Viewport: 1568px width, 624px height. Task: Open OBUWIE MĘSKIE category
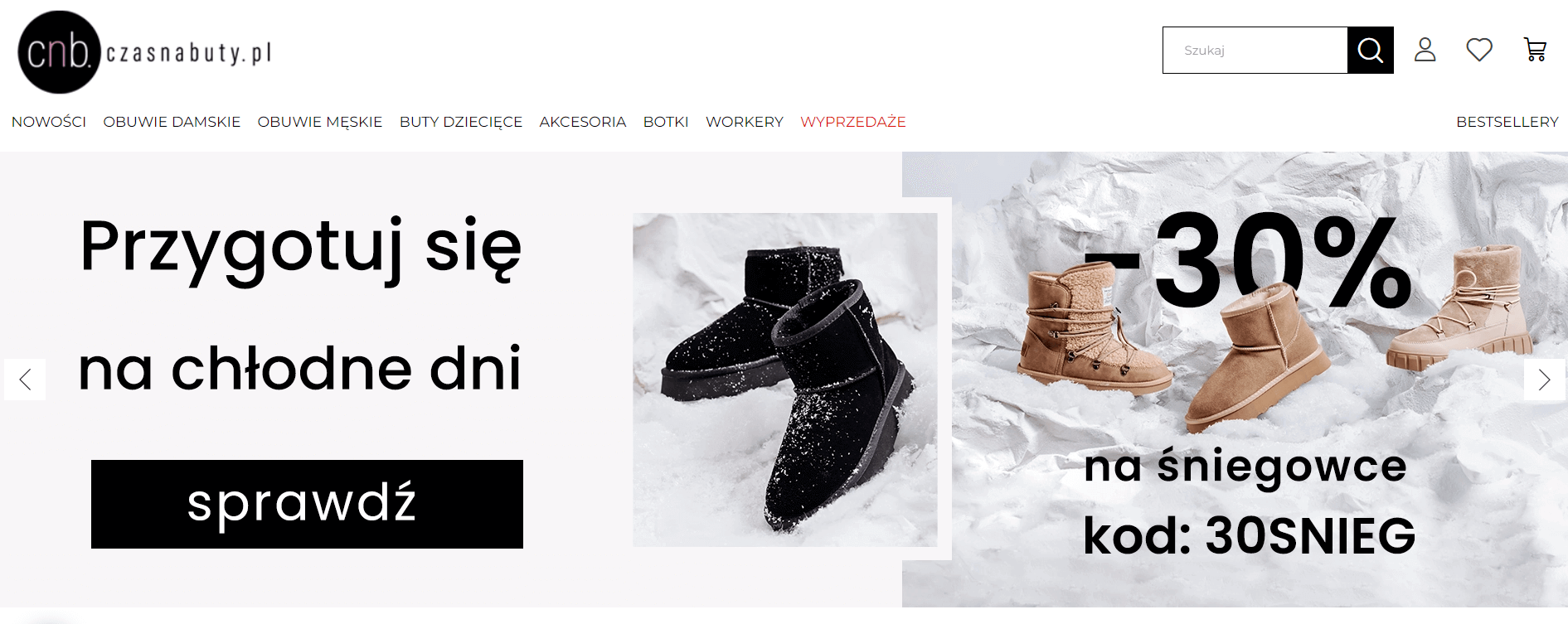[x=320, y=122]
